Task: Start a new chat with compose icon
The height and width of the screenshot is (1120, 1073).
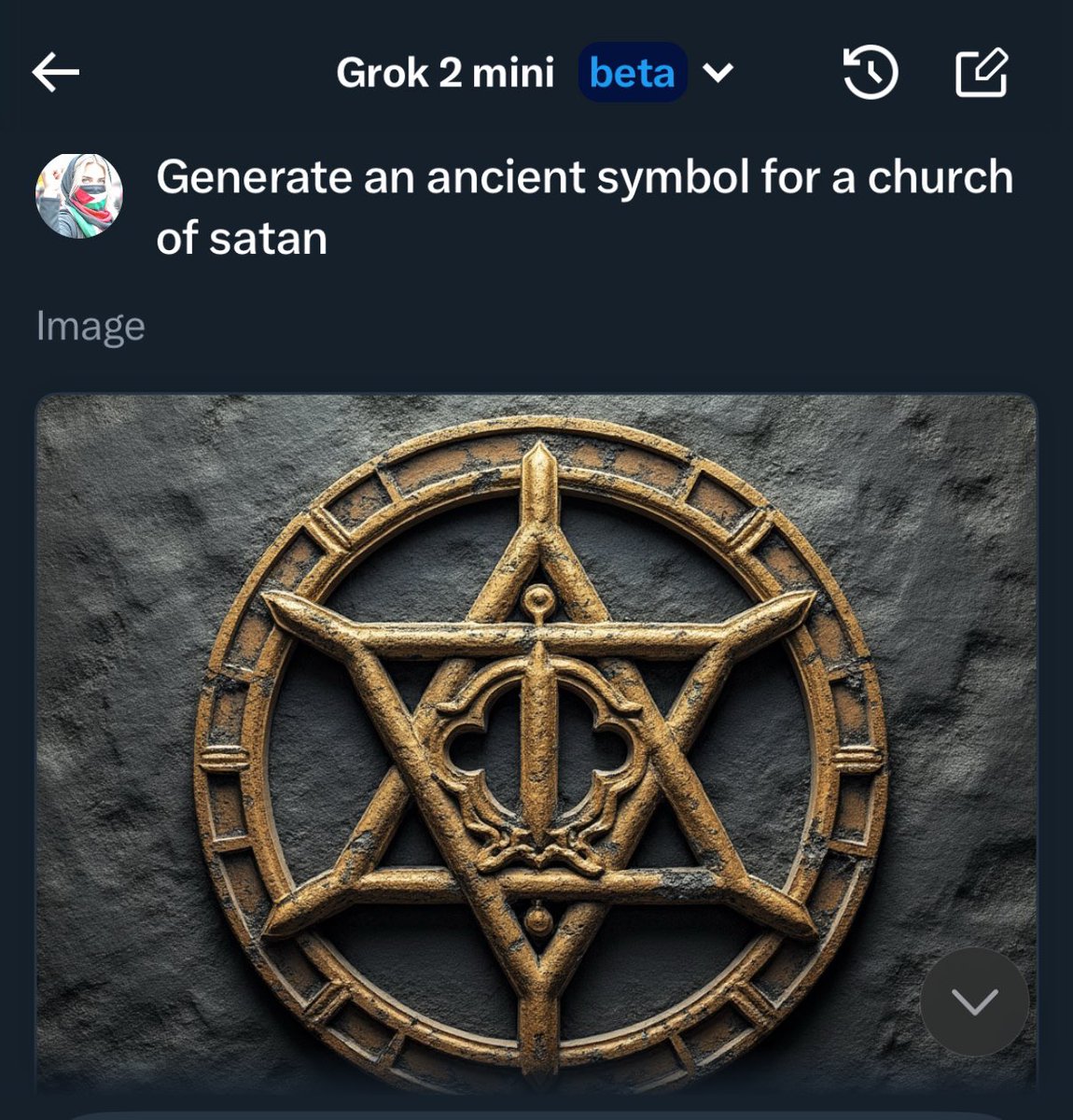Action: coord(982,73)
